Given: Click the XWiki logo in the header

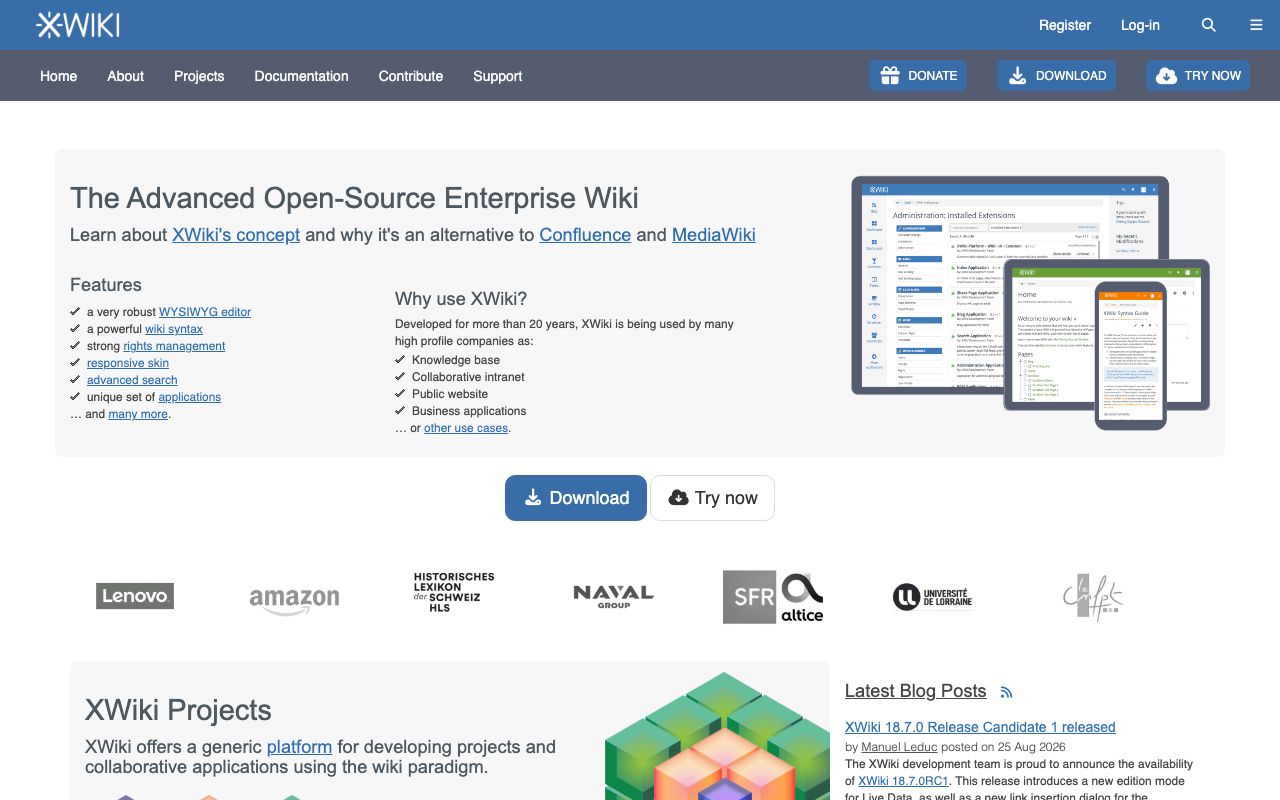Looking at the screenshot, I should point(78,25).
